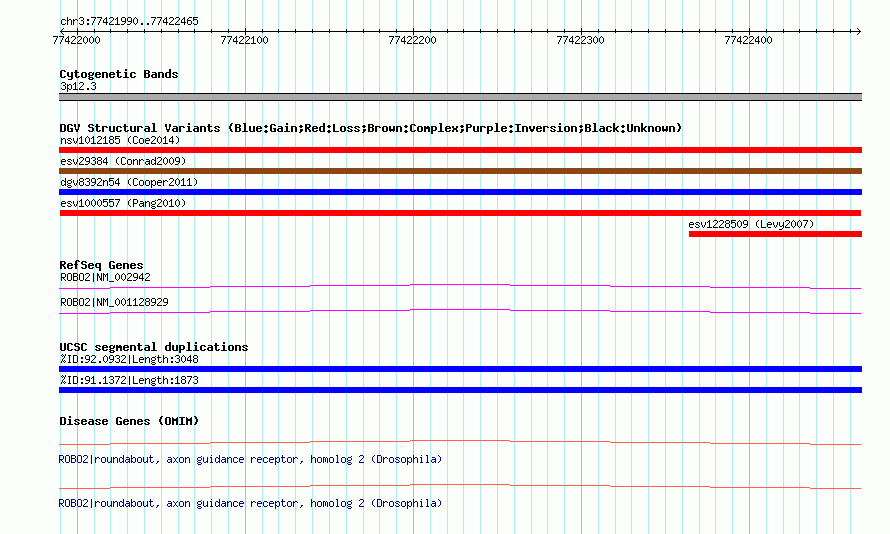Screen dimensions: 890x534
Task: Click the blue bar for duplication Length:3048
Action: (460, 369)
